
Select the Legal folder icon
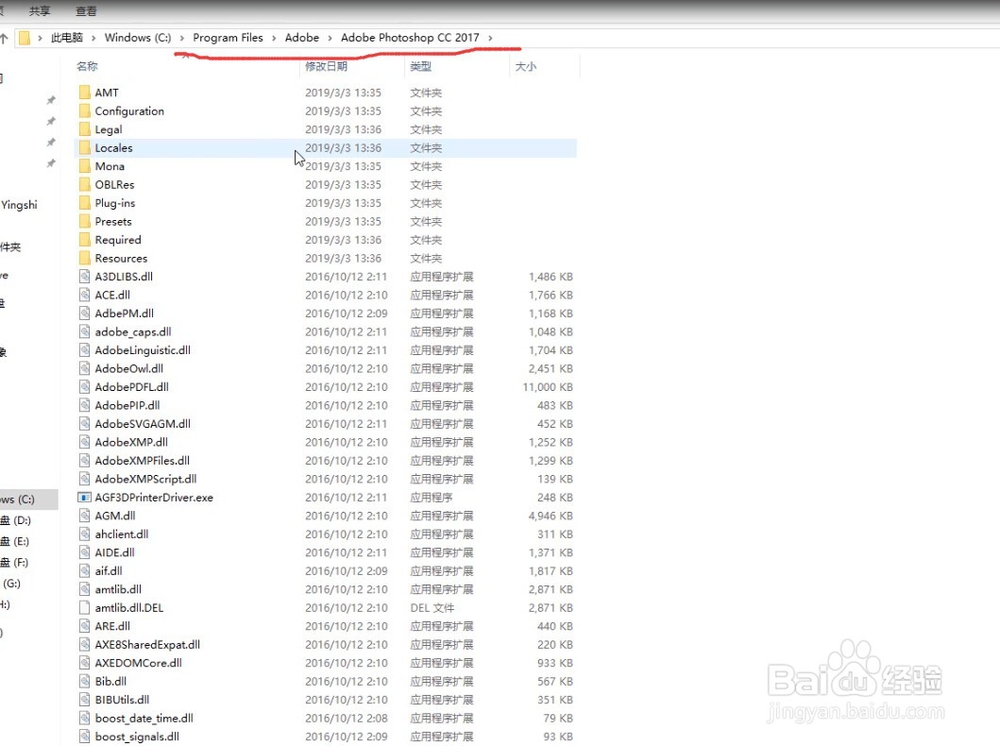[84, 129]
